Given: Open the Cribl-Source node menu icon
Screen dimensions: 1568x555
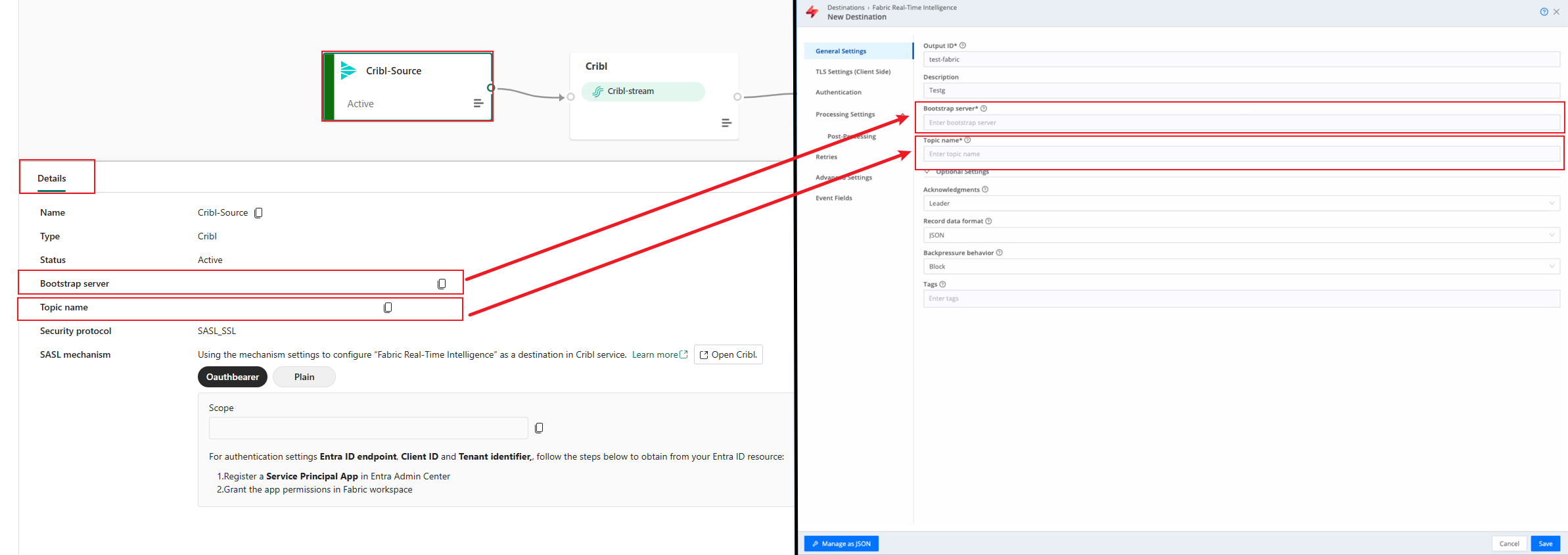Looking at the screenshot, I should (x=478, y=103).
